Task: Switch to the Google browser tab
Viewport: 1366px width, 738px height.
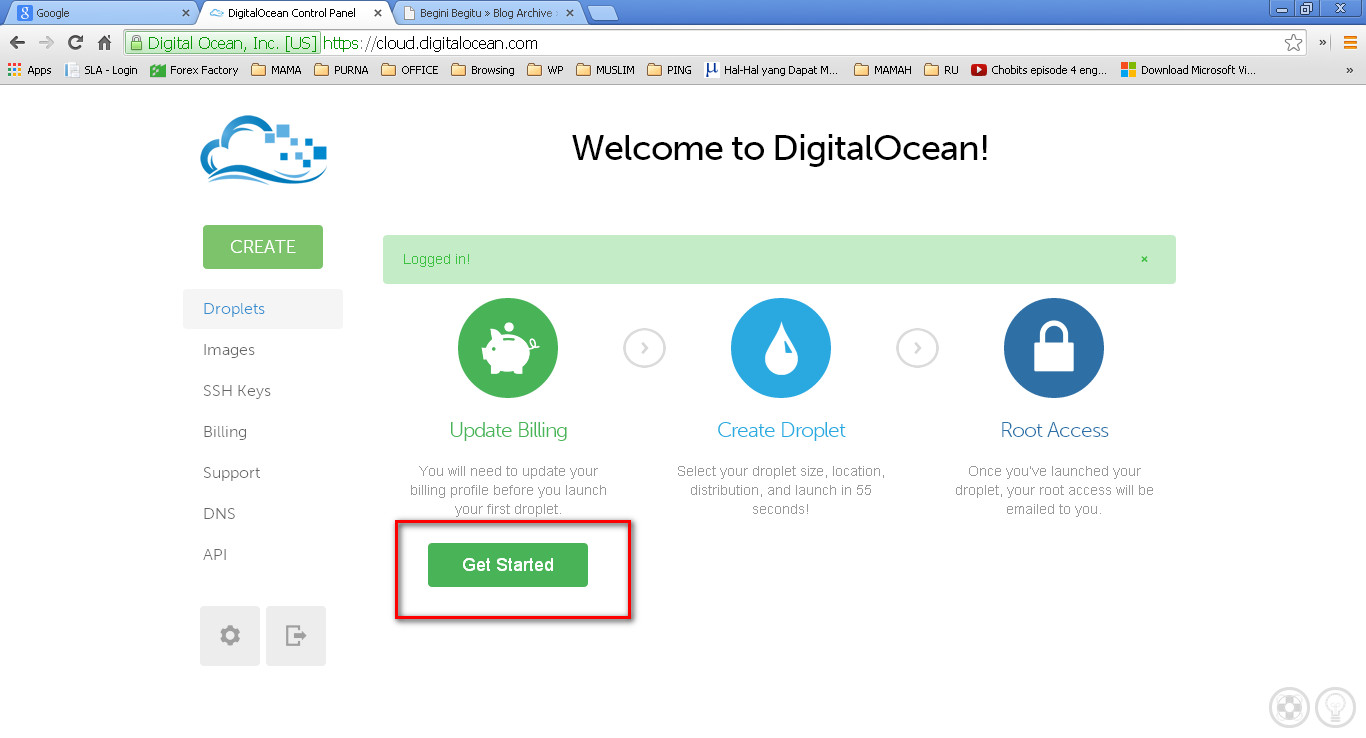Action: pyautogui.click(x=99, y=13)
